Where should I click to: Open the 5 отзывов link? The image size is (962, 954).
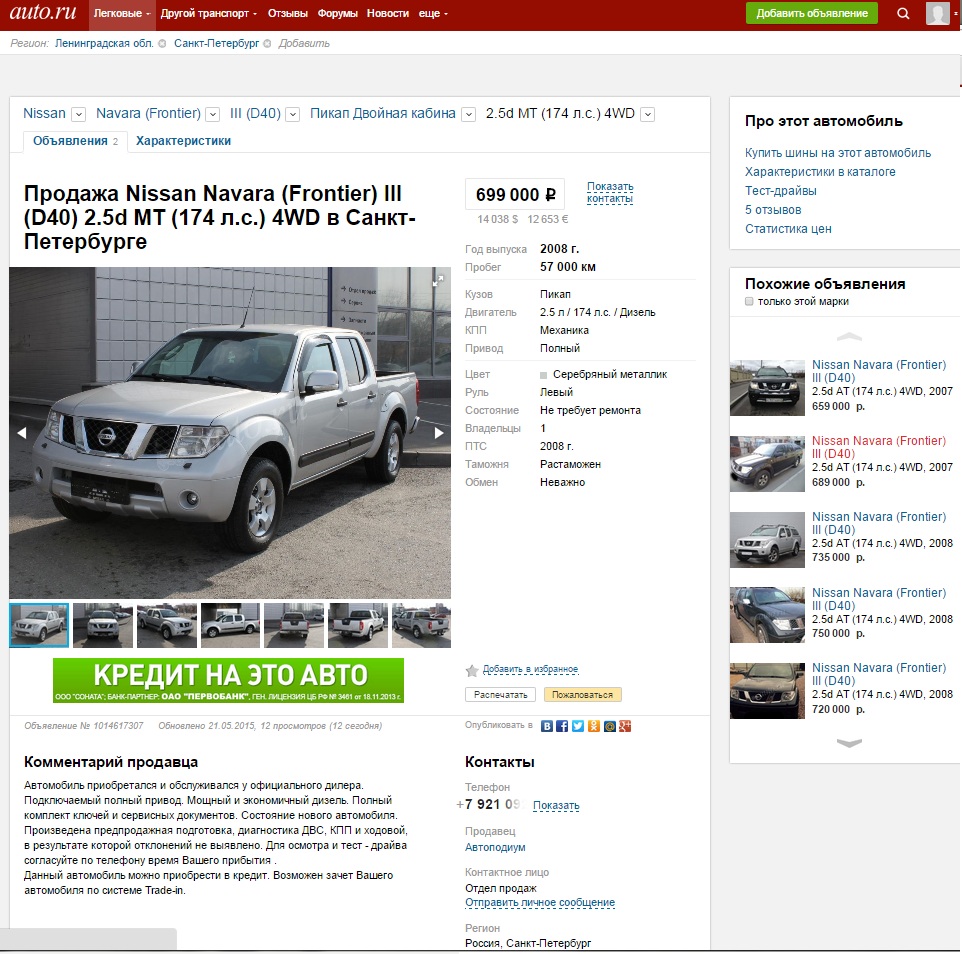point(773,210)
